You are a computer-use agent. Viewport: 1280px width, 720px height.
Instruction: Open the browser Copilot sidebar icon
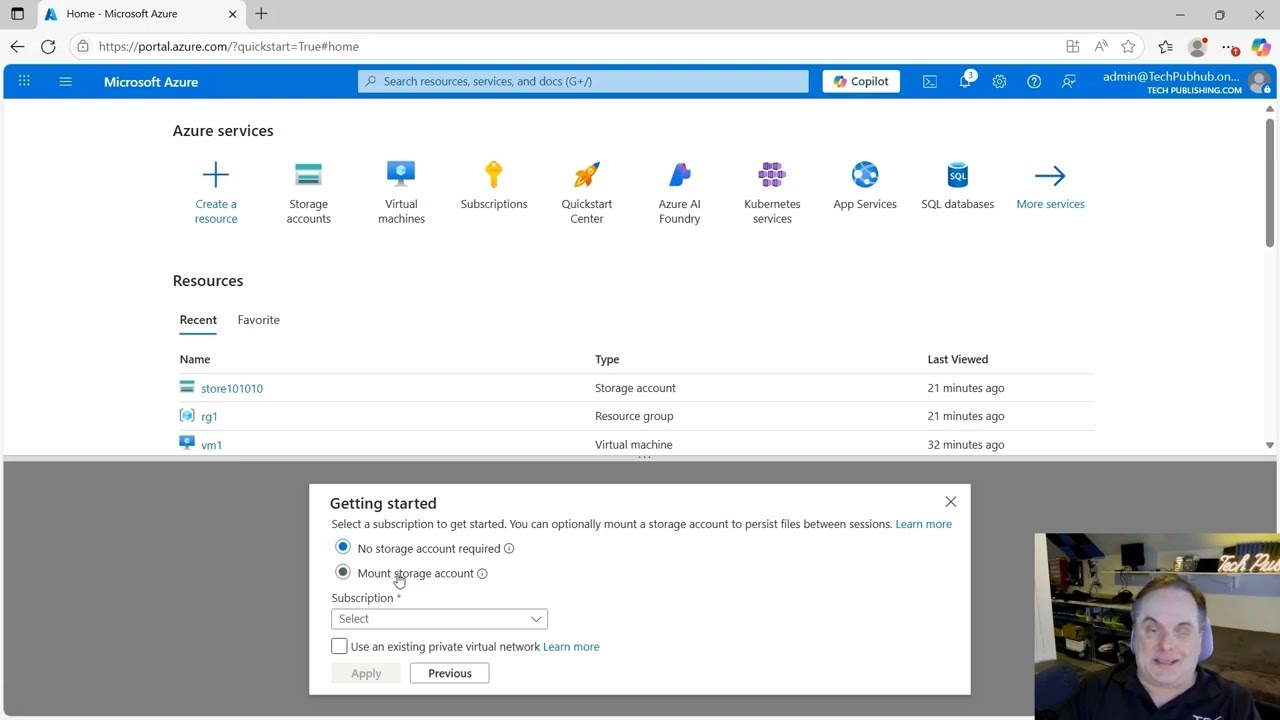[1260, 47]
